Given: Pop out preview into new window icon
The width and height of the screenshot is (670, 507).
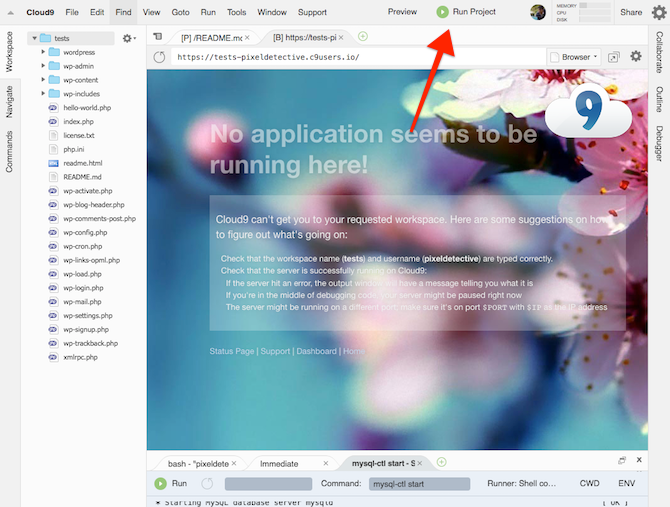Looking at the screenshot, I should coord(614,57).
